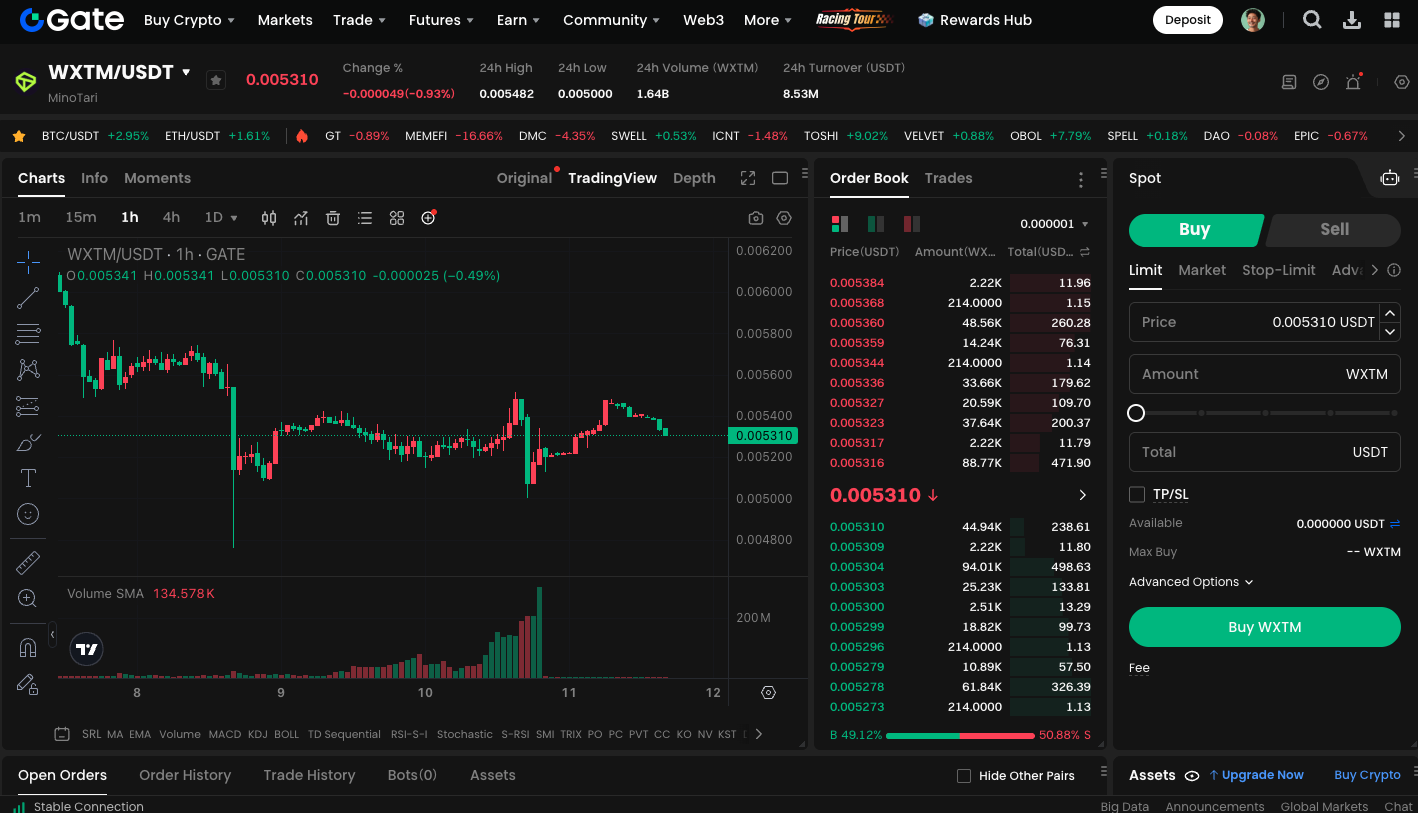The image size is (1418, 813).
Task: Toggle the magnet snapping mode
Action: click(28, 648)
